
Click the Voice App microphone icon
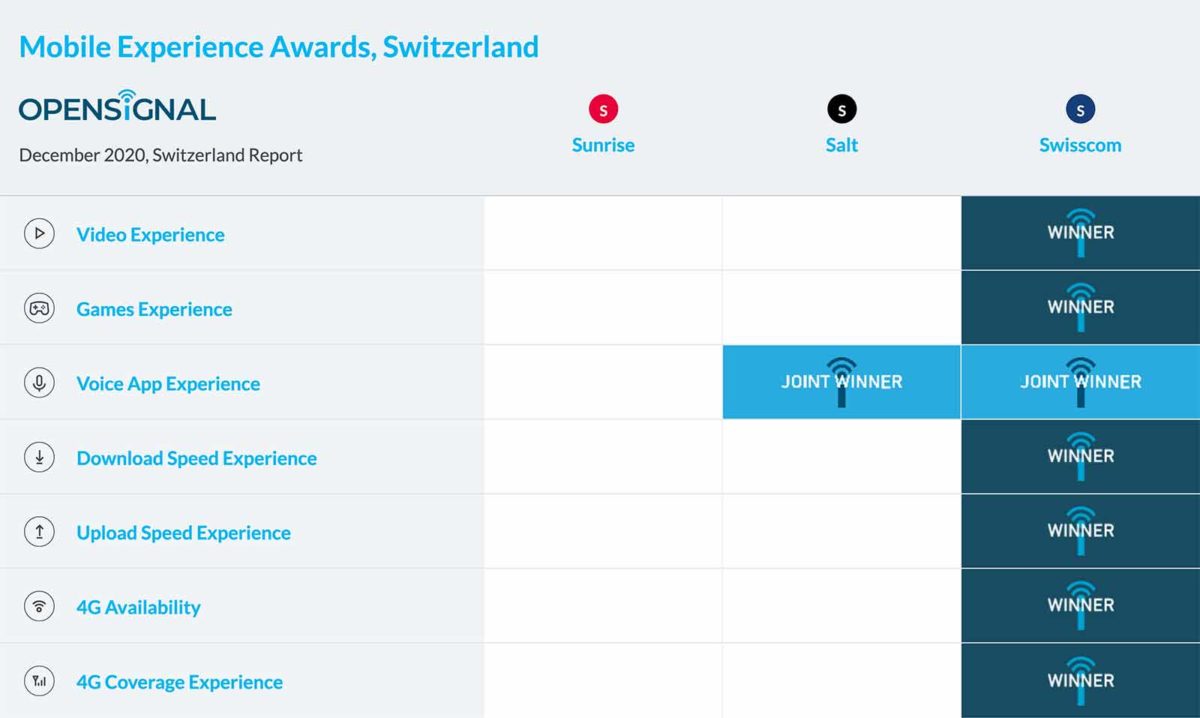click(39, 383)
